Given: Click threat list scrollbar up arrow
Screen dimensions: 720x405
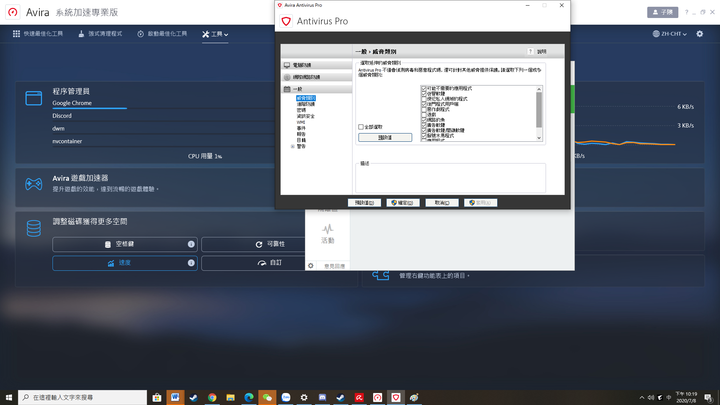Looking at the screenshot, I should (x=539, y=89).
